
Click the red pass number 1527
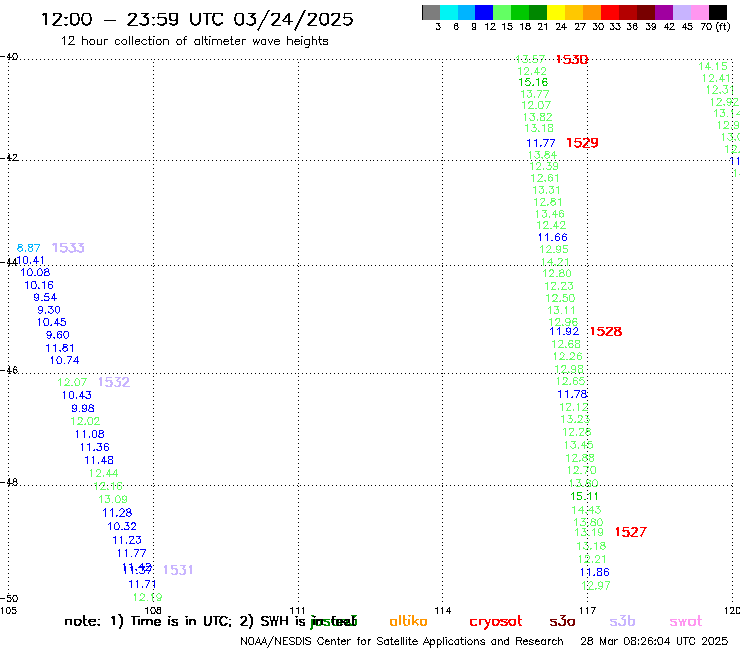tap(631, 532)
